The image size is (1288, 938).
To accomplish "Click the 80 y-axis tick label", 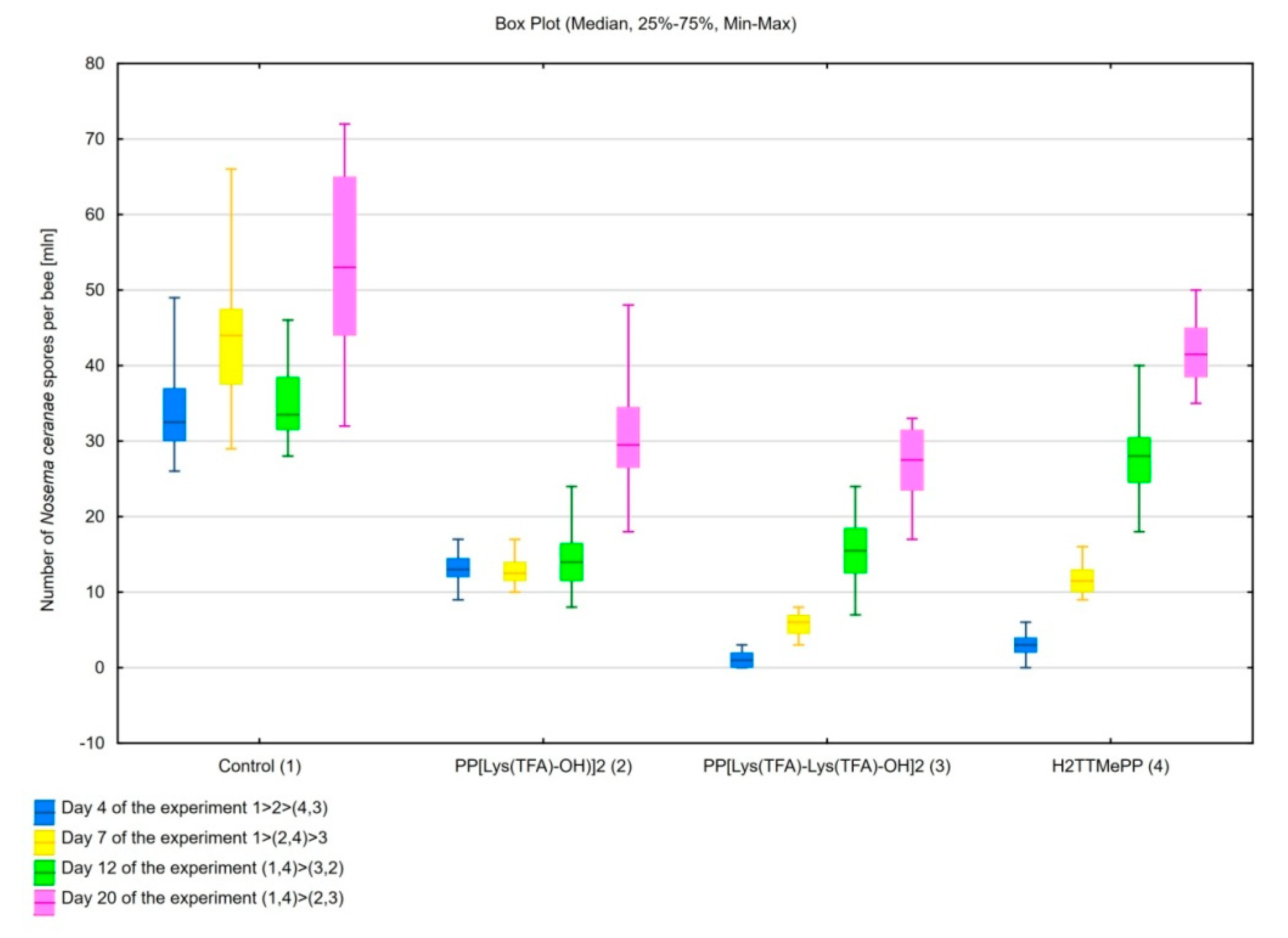I will tap(96, 64).
